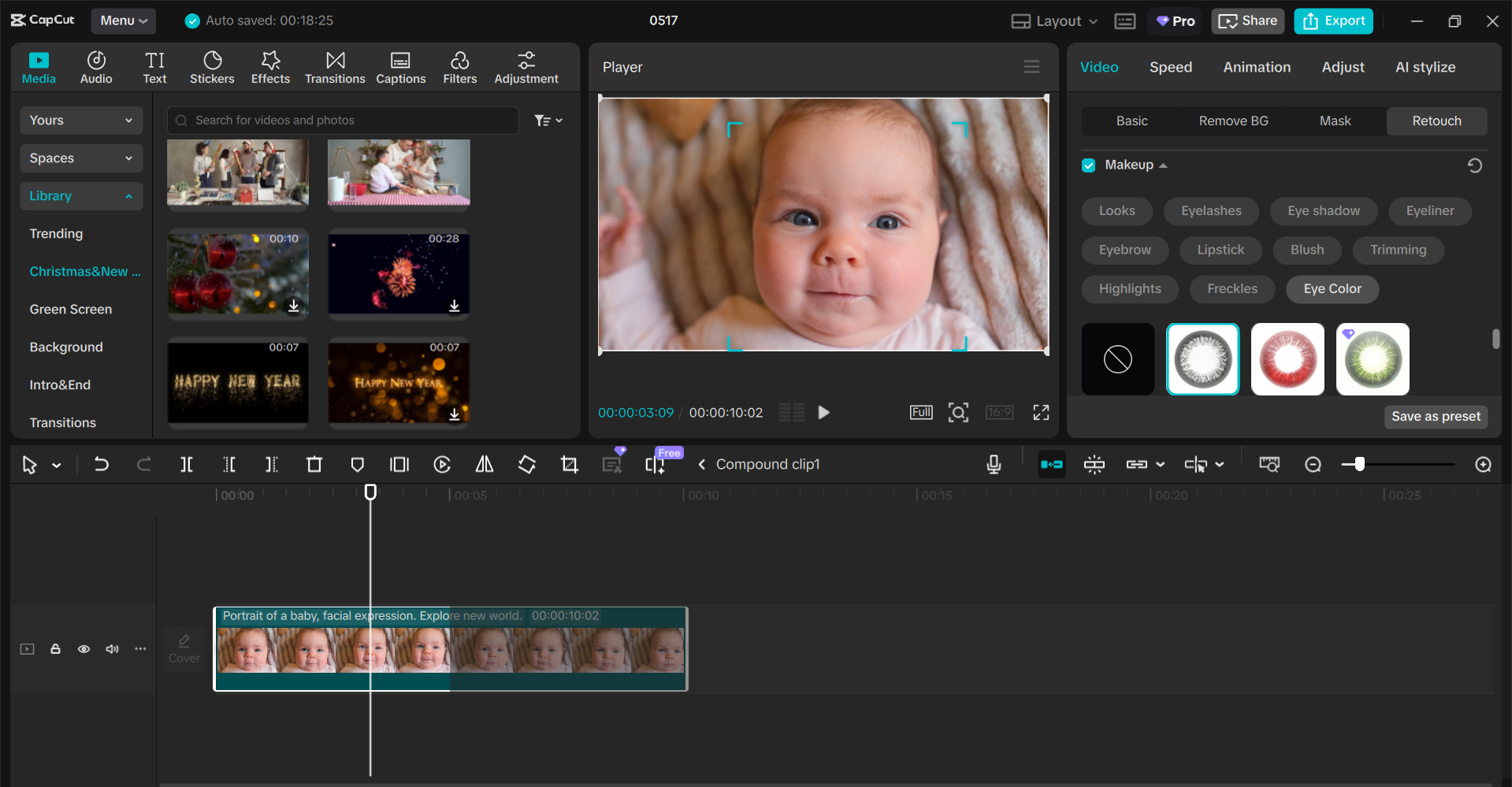Expand the Yours sources dropdown
The image size is (1512, 787).
point(80,120)
